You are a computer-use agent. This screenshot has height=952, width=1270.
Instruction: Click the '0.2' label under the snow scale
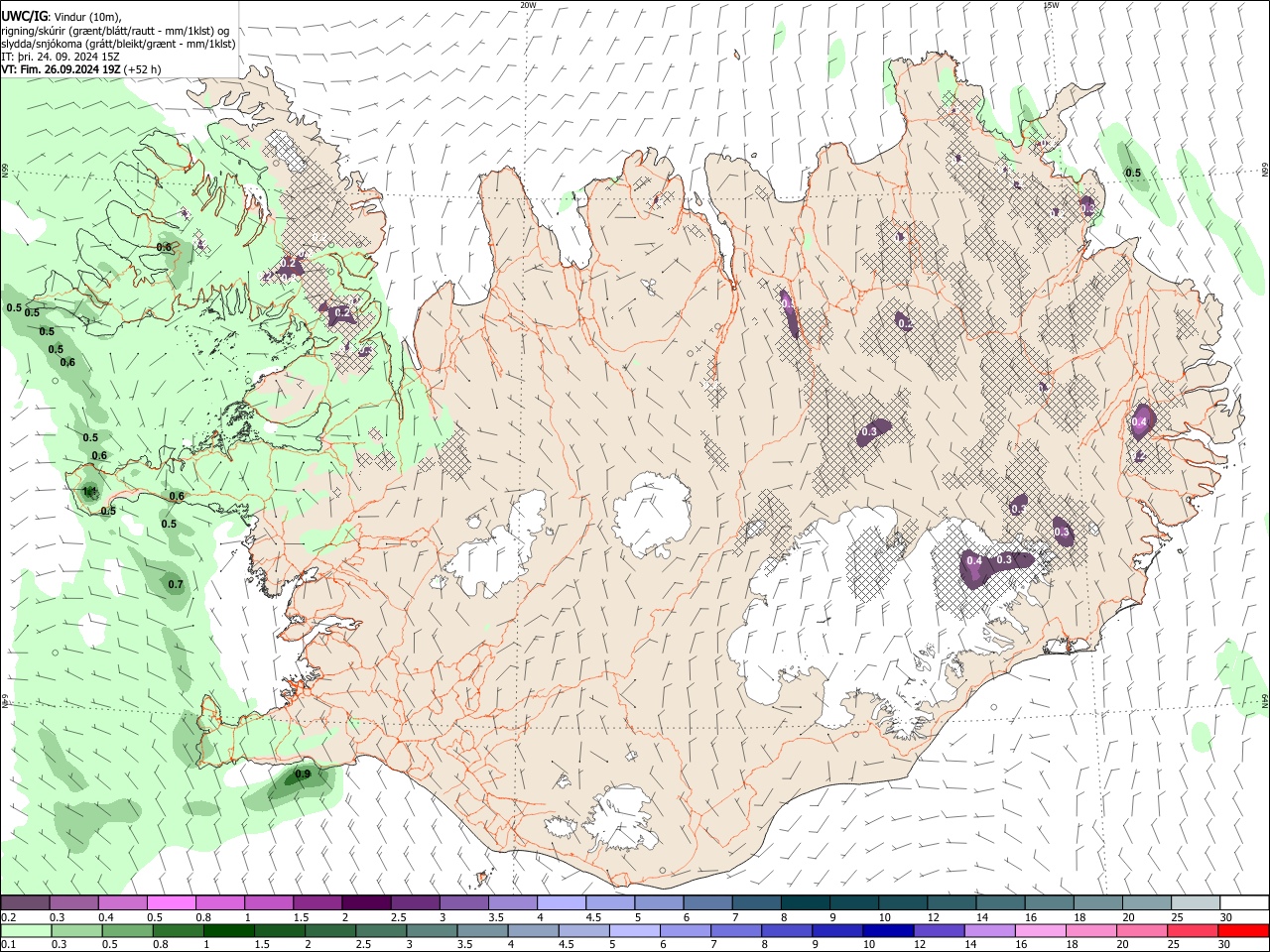click(8, 917)
